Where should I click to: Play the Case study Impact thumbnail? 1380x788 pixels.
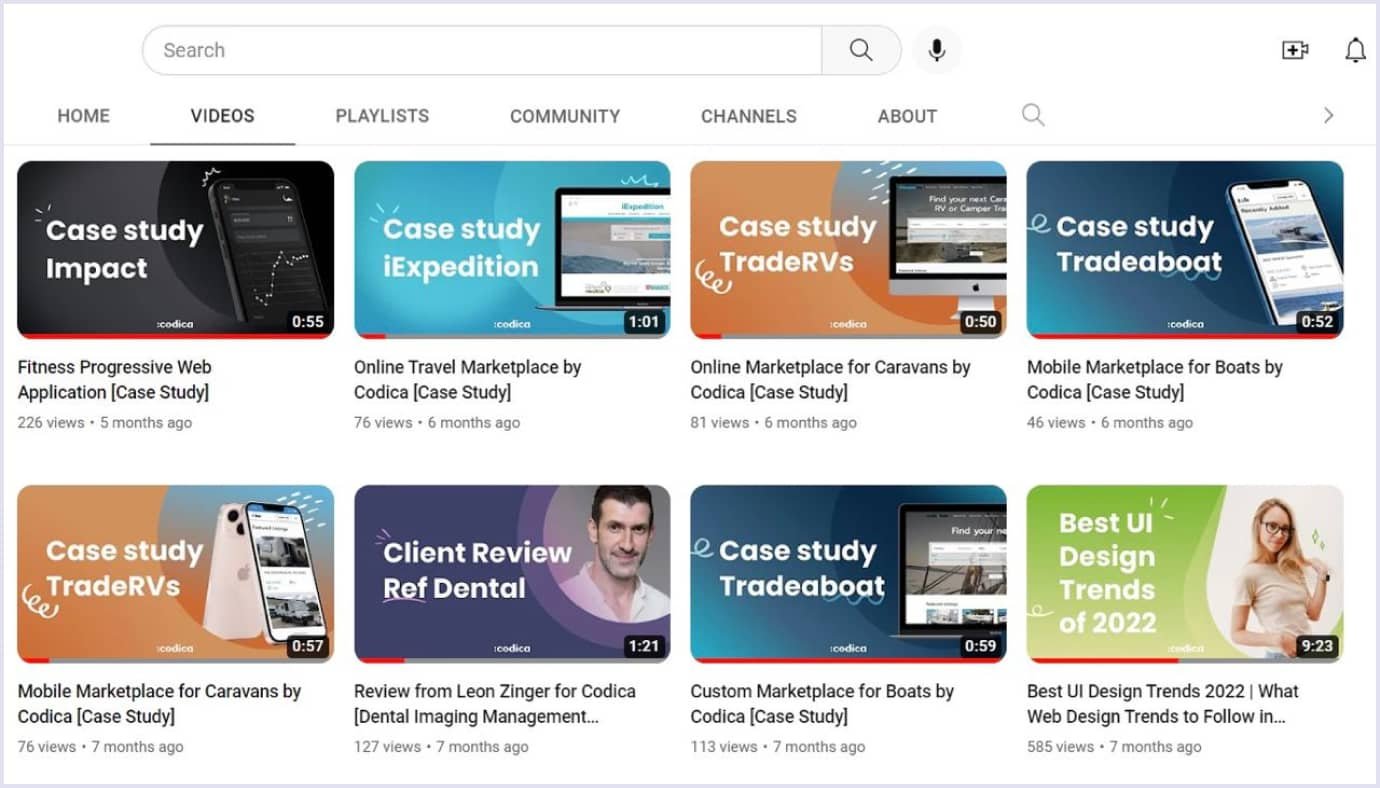point(176,250)
